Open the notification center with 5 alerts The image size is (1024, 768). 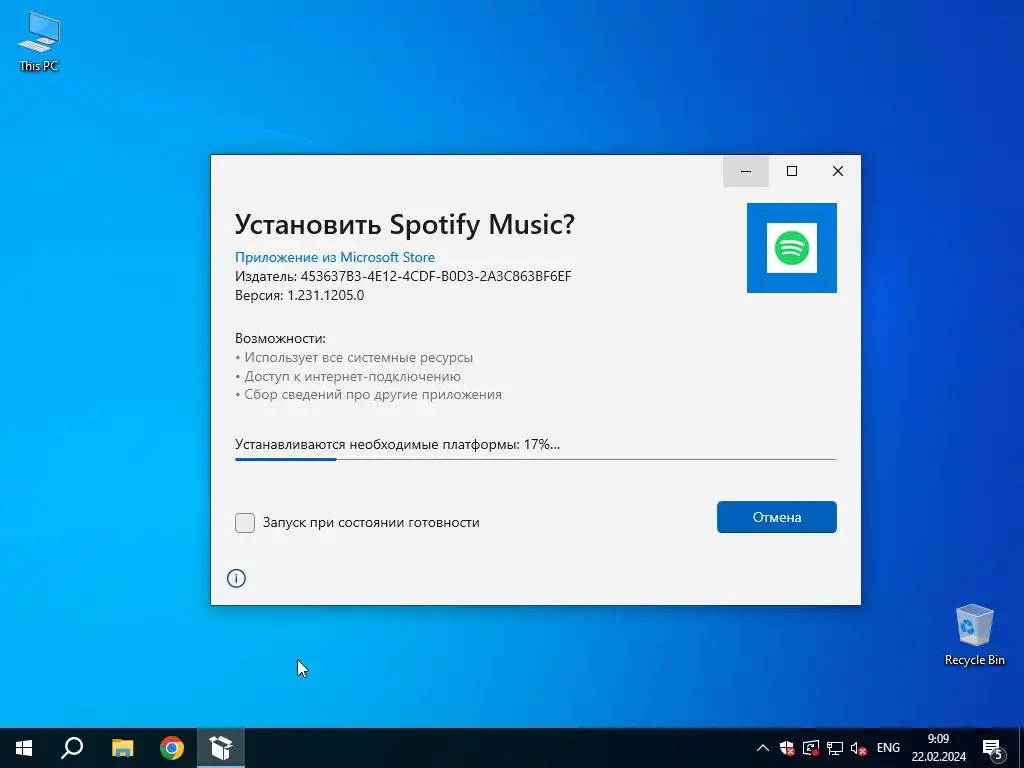click(x=993, y=749)
